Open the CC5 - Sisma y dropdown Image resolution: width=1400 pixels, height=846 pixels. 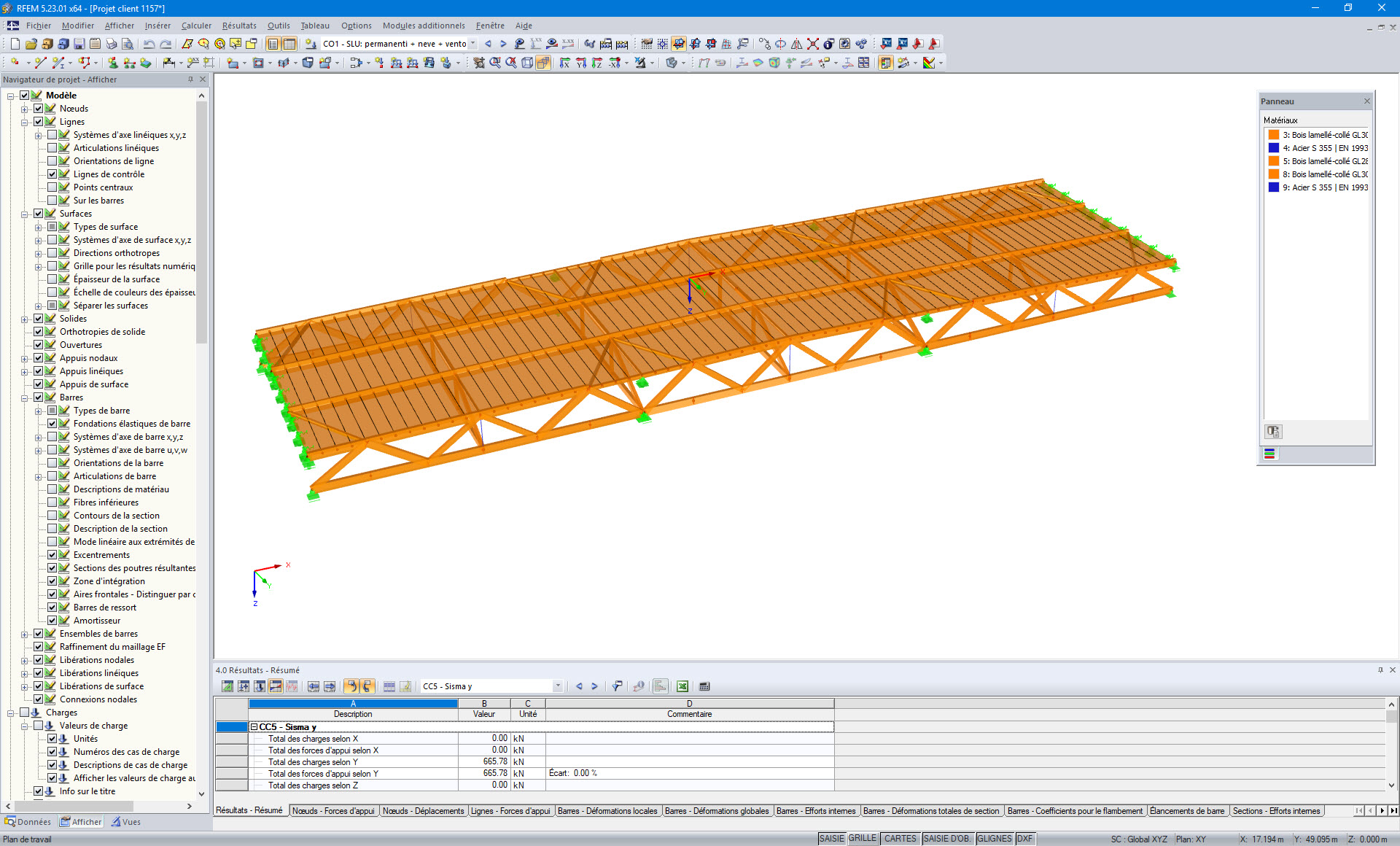click(x=558, y=686)
